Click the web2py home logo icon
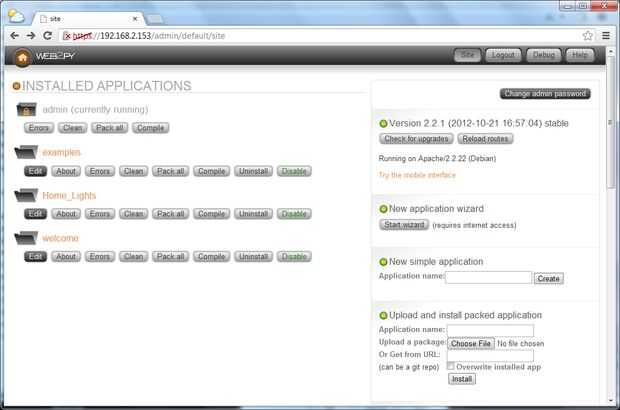The image size is (620, 410). (x=23, y=58)
